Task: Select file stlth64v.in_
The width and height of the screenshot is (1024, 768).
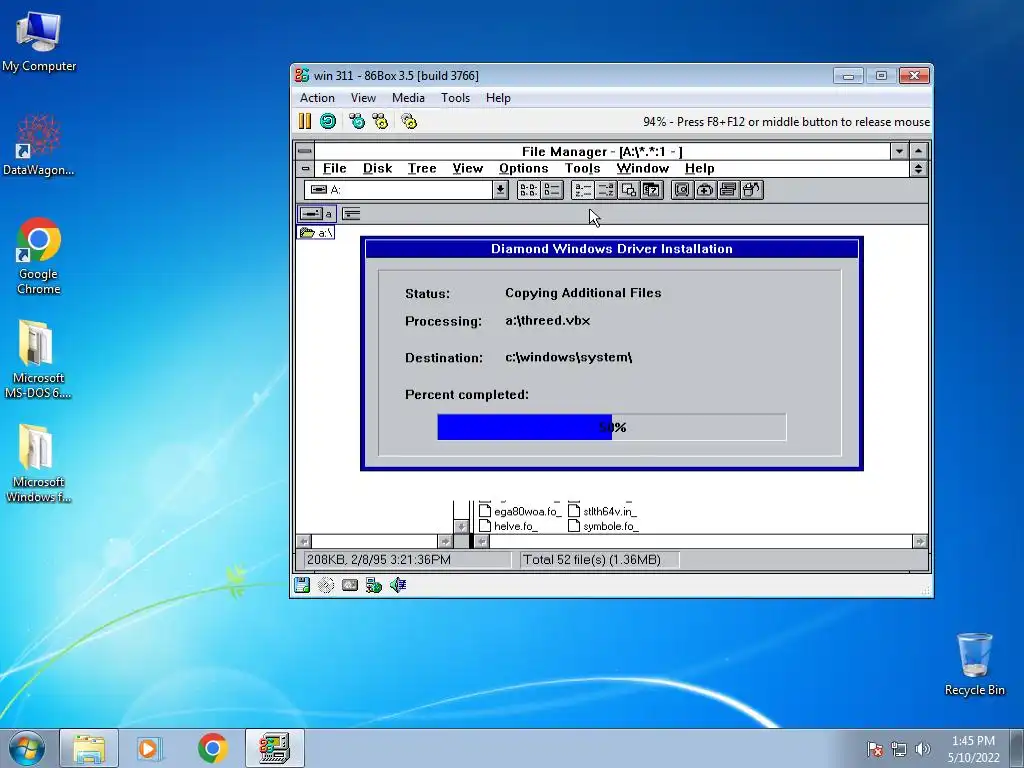Action: coord(602,511)
